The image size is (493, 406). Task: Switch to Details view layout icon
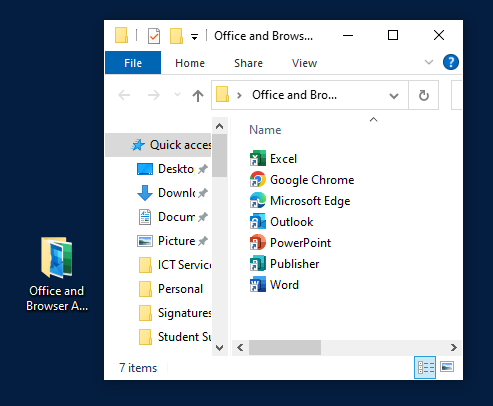425,367
